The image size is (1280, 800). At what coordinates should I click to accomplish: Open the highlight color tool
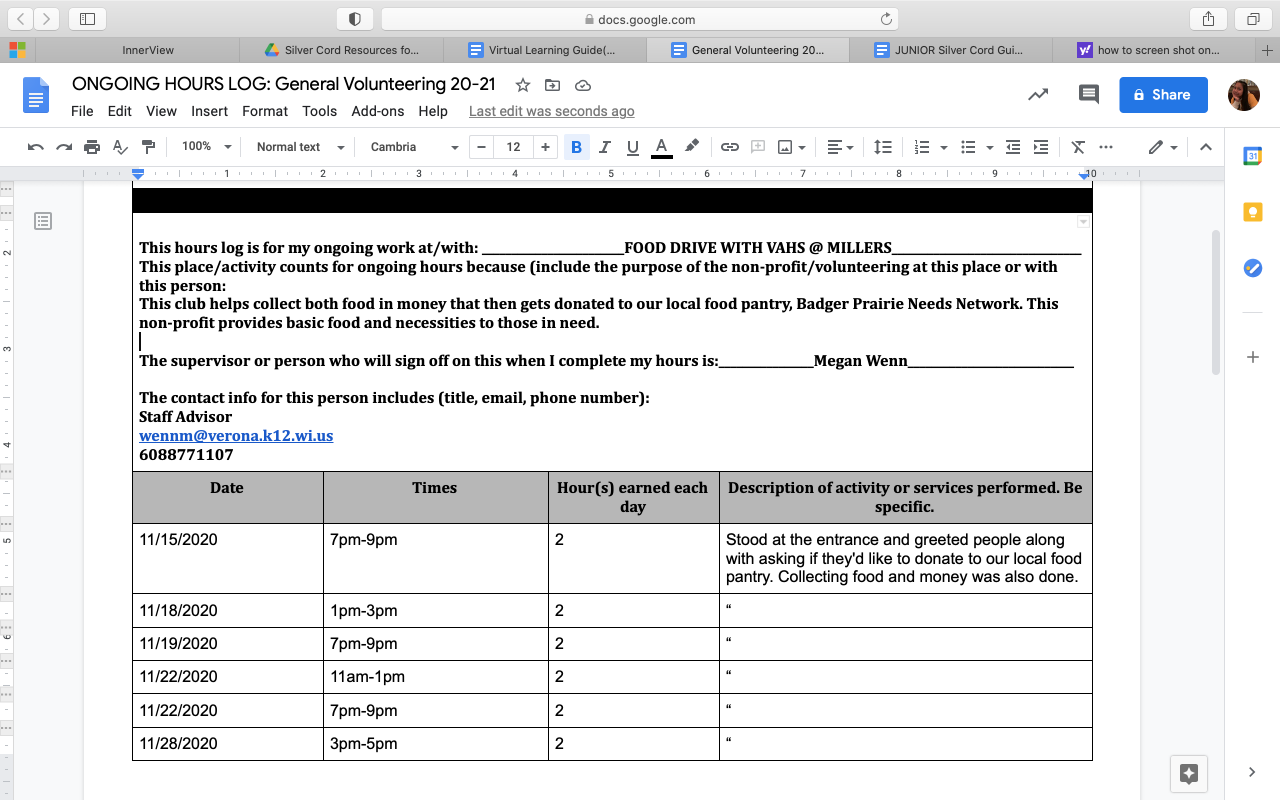coord(691,147)
